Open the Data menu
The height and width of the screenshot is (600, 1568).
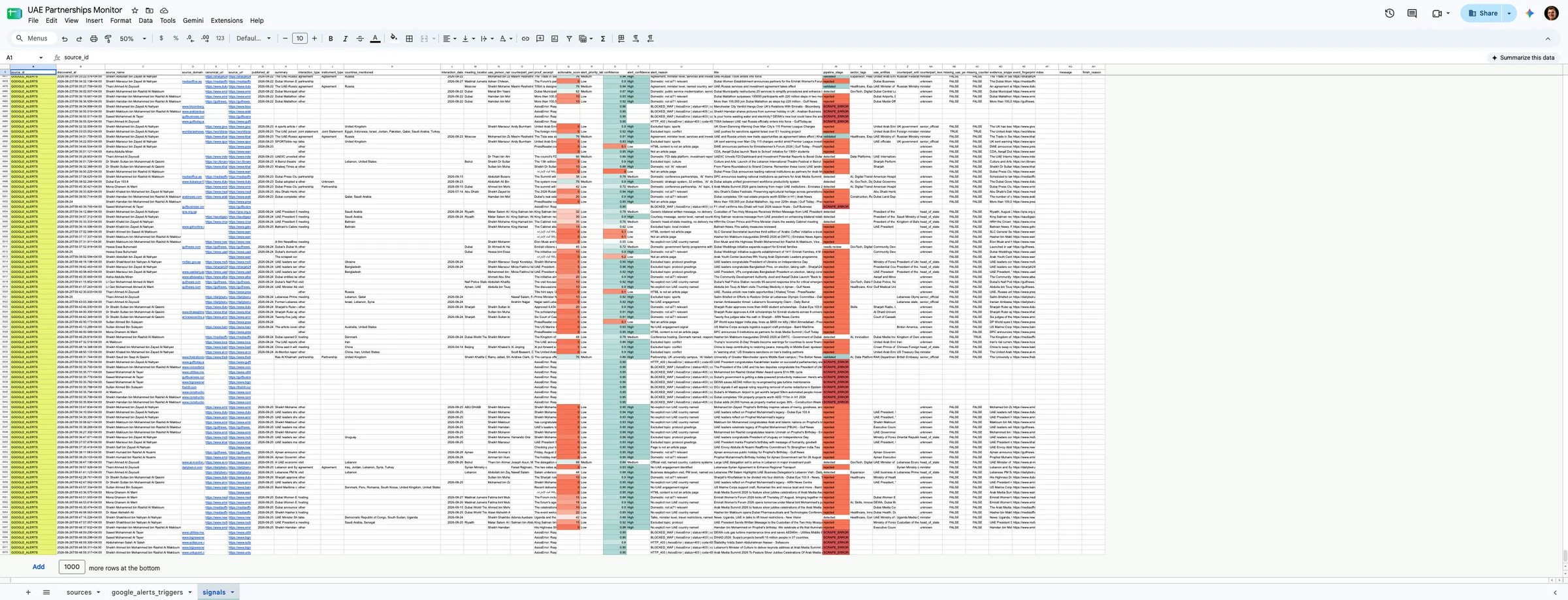146,21
